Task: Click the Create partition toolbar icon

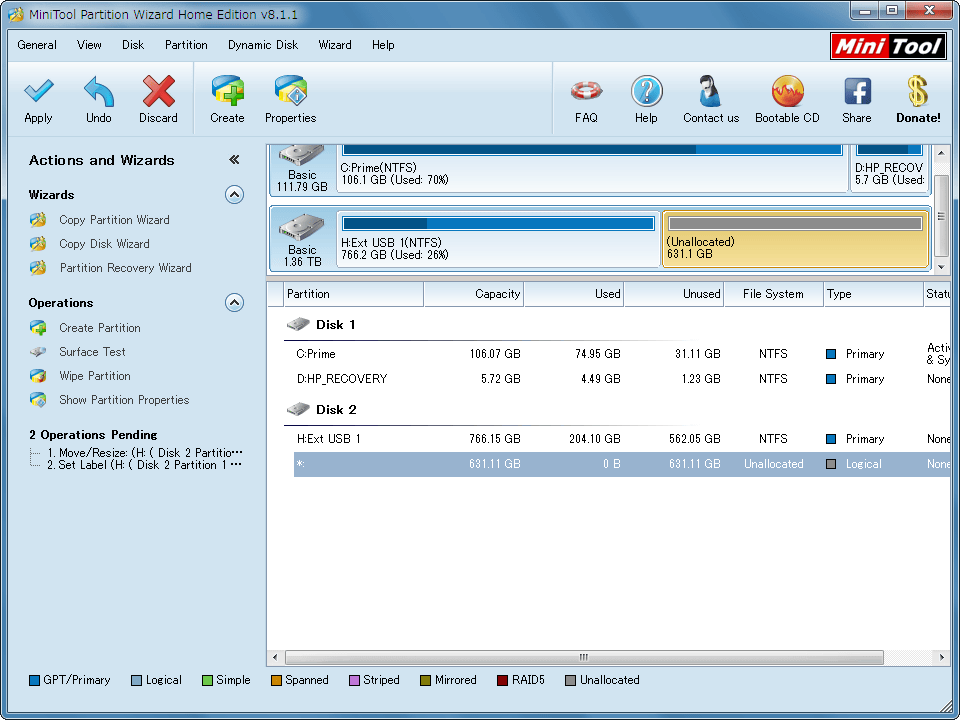Action: 228,91
